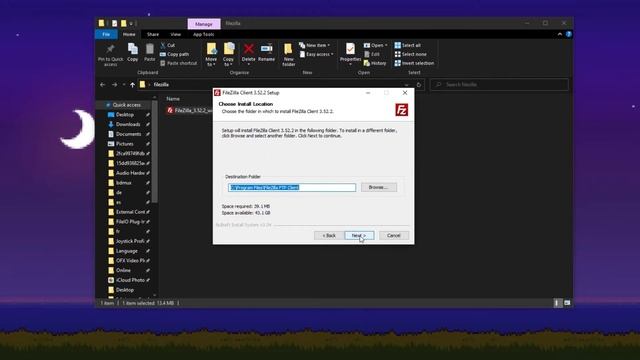The image size is (640, 360).
Task: Click Edit in the Open group
Action: (372, 54)
